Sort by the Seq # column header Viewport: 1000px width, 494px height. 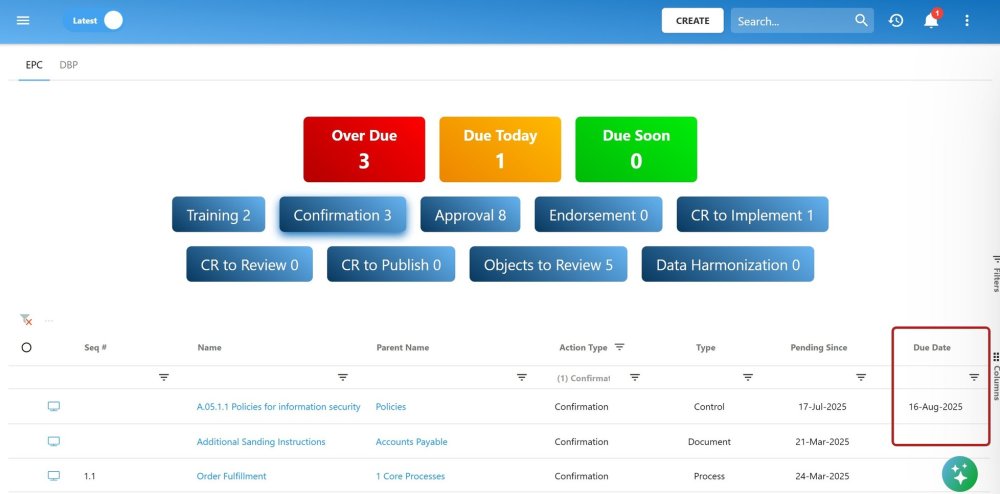pyautogui.click(x=95, y=347)
